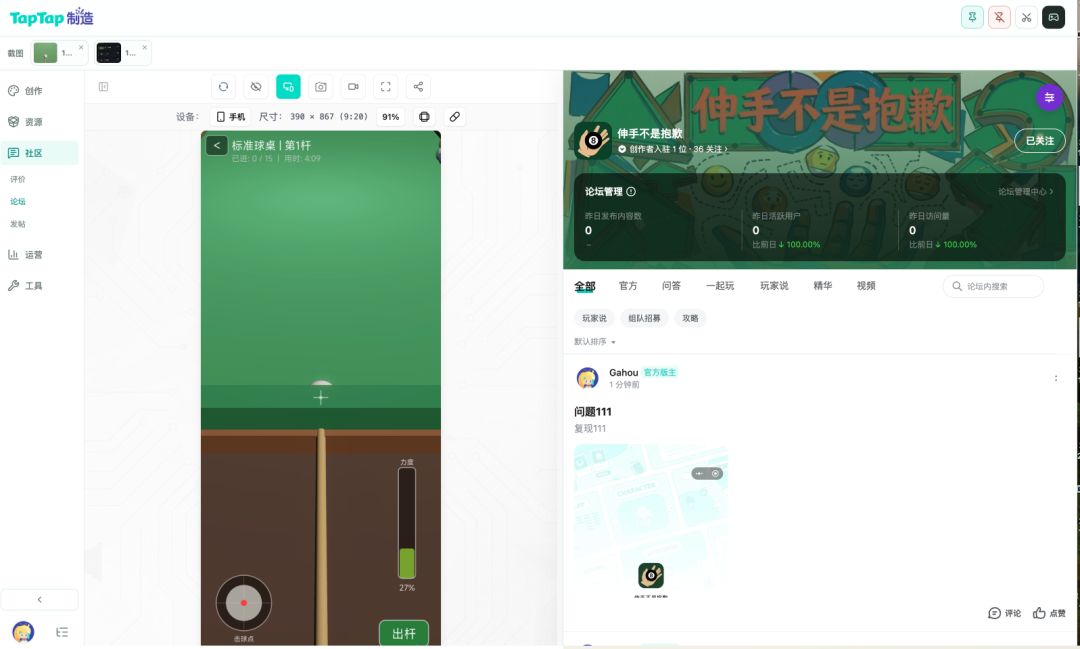Click the scissors icon in header

1026,17
